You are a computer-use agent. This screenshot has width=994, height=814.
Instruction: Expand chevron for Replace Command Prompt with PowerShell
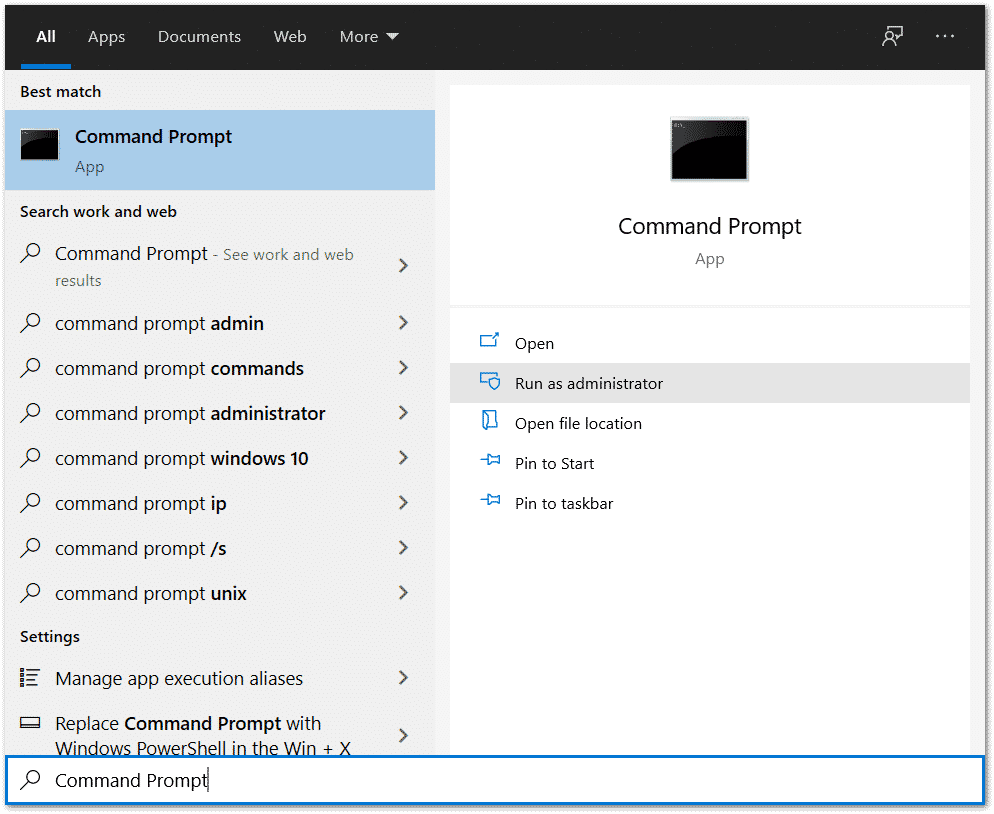pyautogui.click(x=403, y=735)
